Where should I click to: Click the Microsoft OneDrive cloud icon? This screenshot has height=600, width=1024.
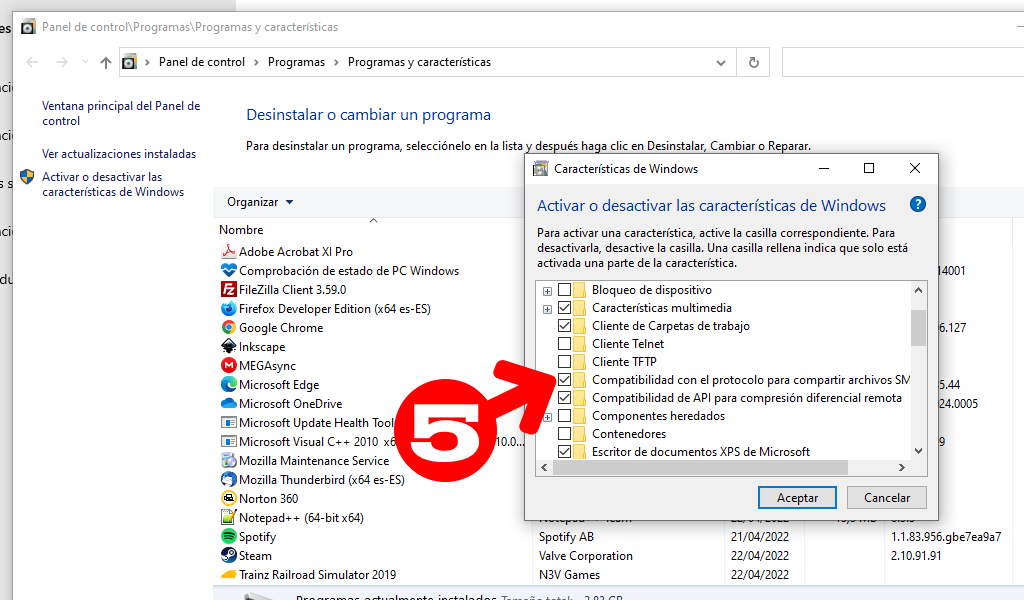(228, 403)
